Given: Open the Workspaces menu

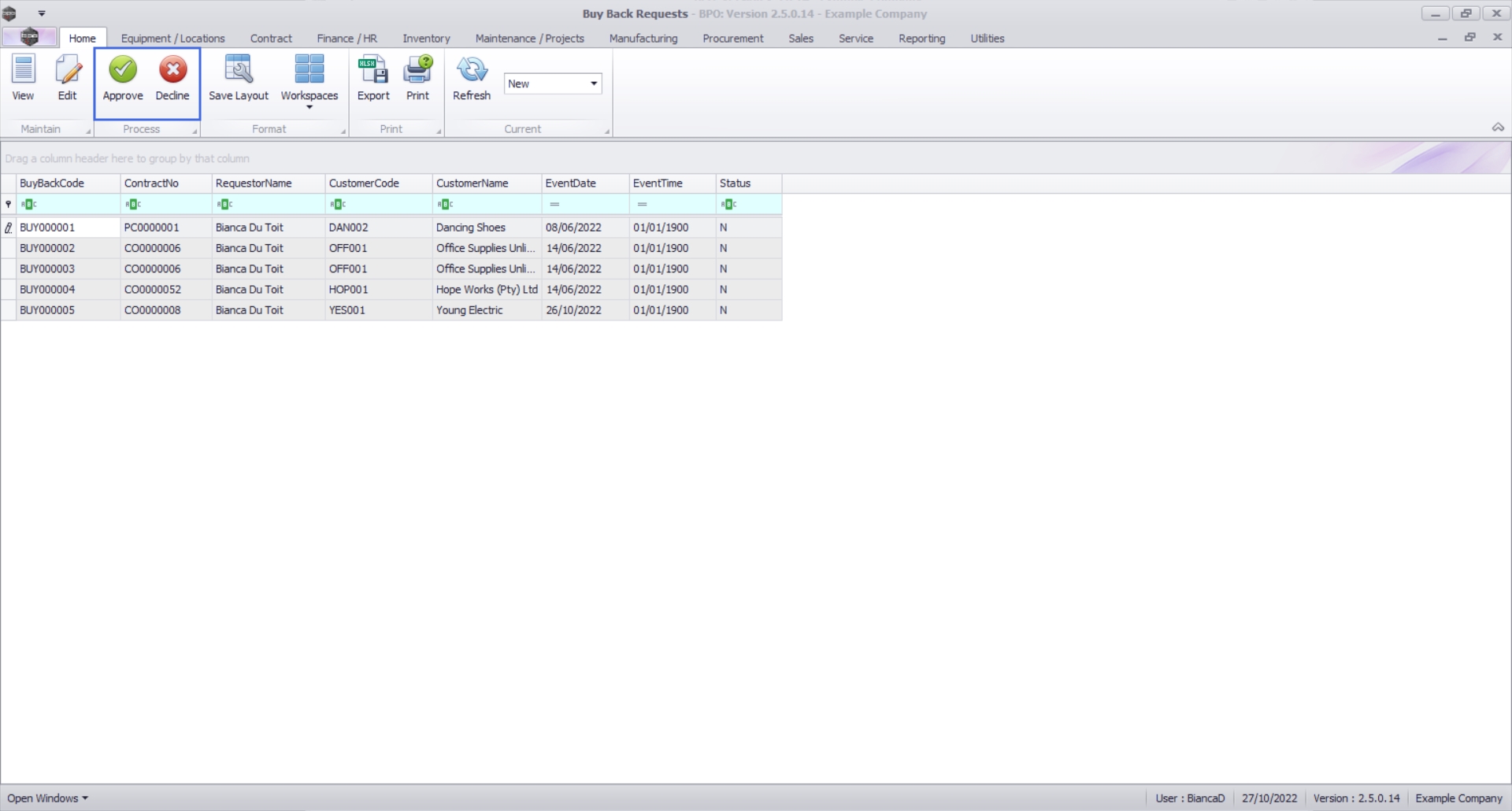Looking at the screenshot, I should tap(309, 81).
